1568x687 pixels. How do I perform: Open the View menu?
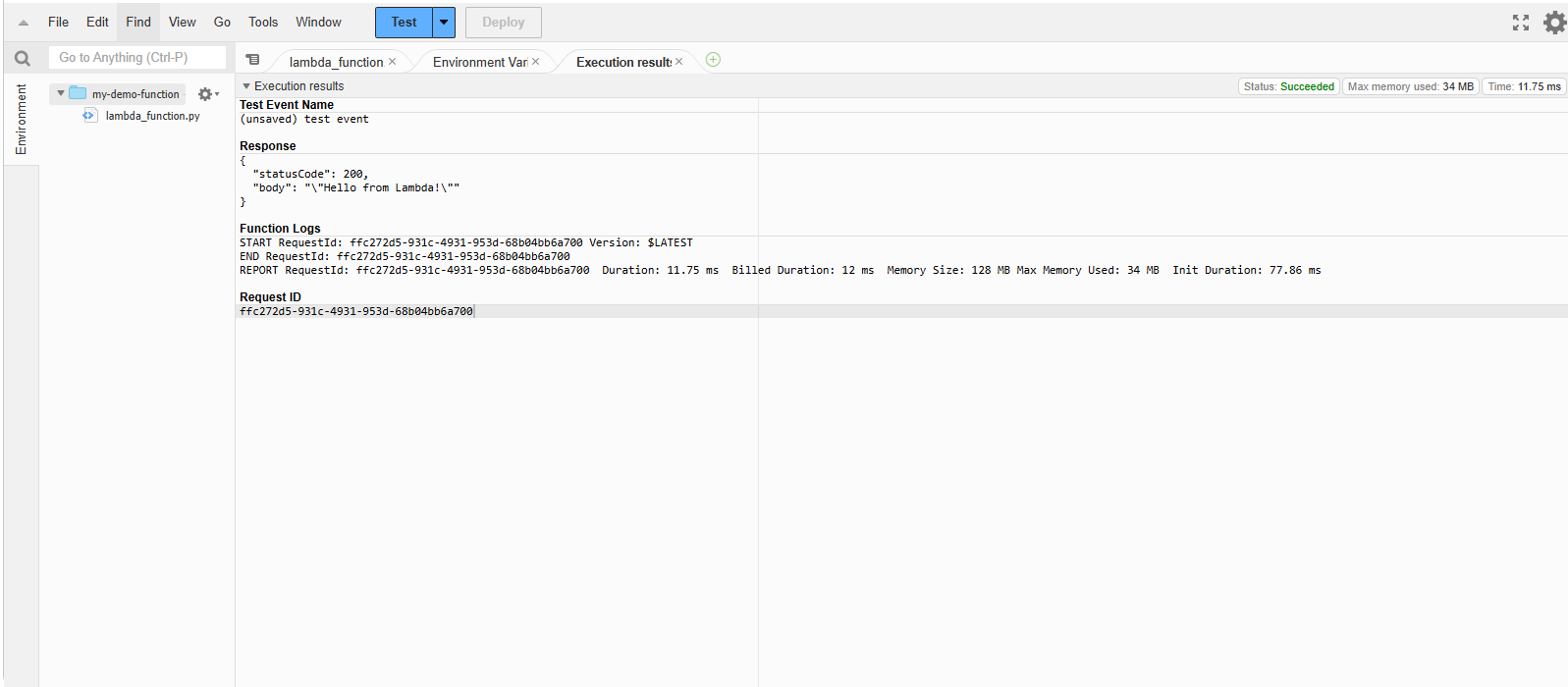(x=182, y=22)
